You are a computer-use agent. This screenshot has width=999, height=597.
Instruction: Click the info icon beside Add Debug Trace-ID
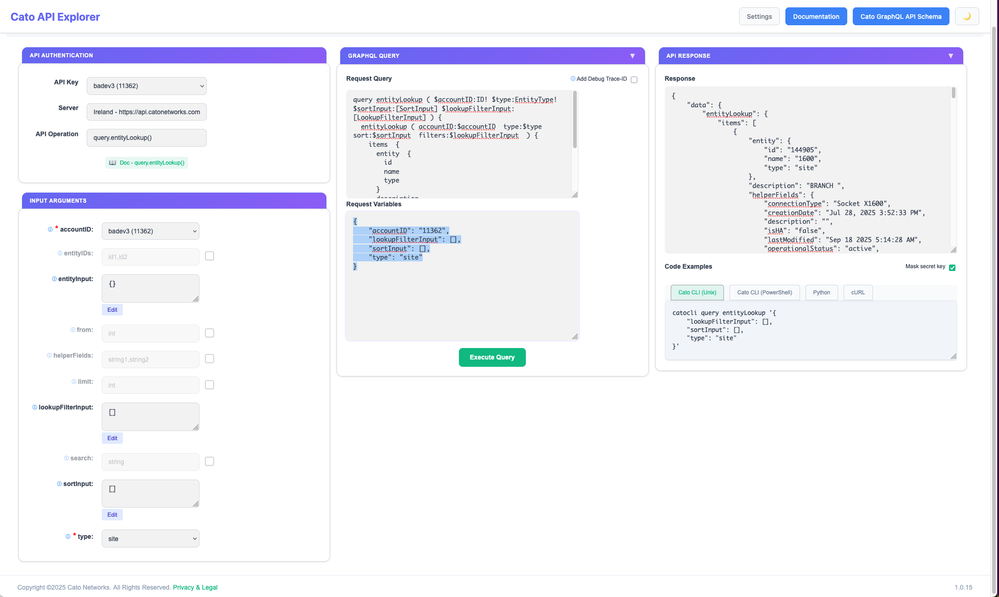pos(573,79)
